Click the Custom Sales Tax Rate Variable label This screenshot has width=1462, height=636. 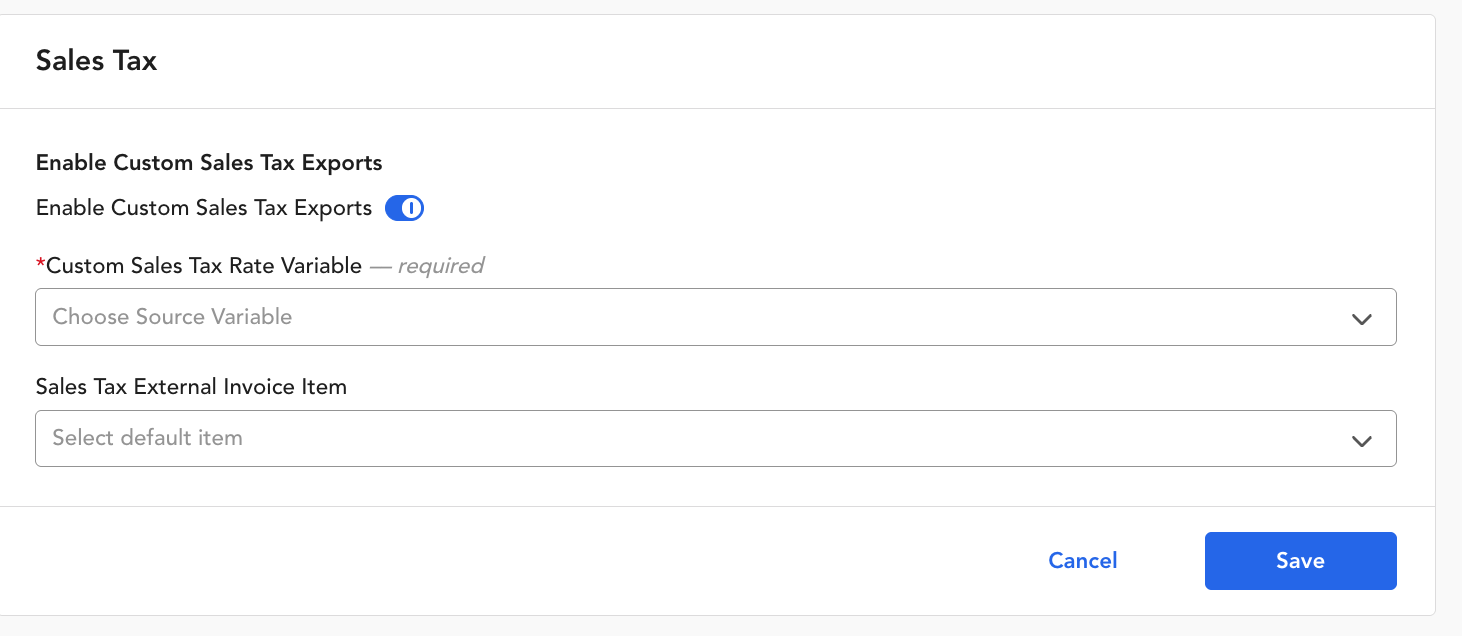pyautogui.click(x=204, y=266)
